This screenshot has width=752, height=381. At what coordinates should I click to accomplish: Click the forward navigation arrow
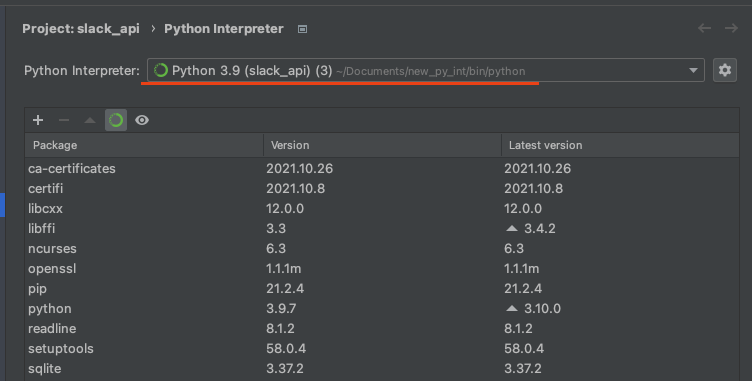coord(731,28)
